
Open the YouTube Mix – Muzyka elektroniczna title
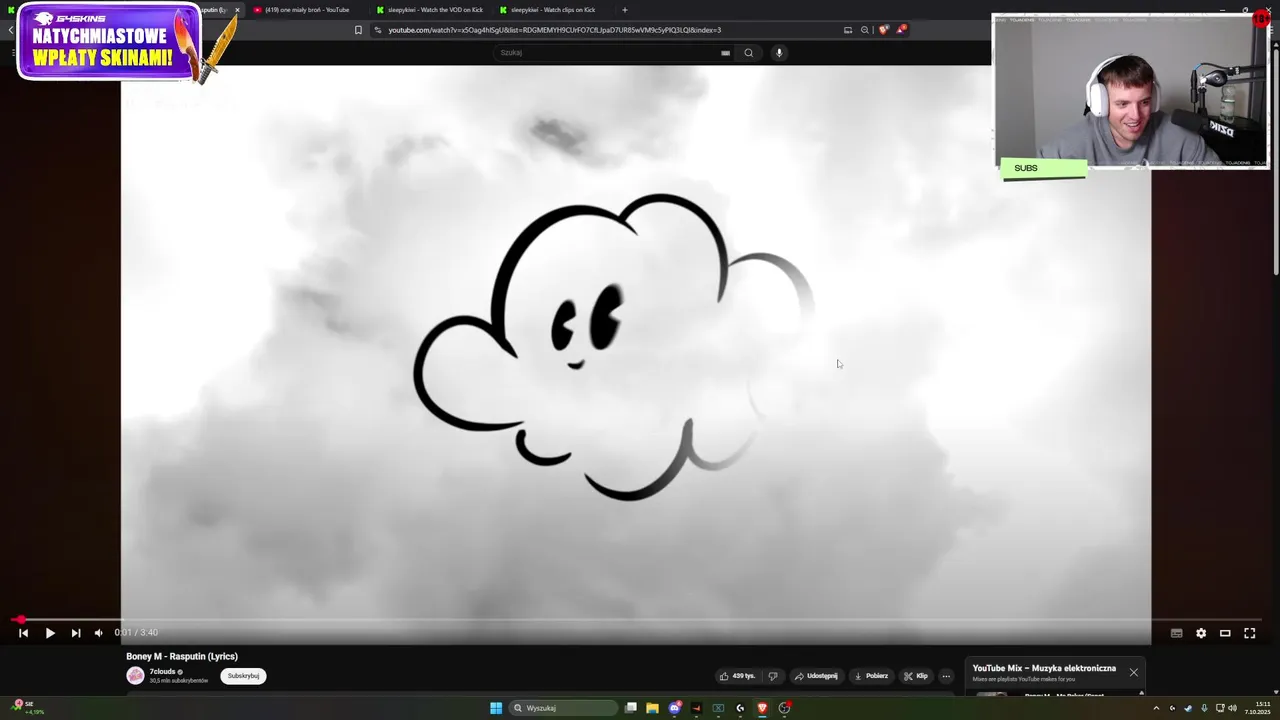1044,668
